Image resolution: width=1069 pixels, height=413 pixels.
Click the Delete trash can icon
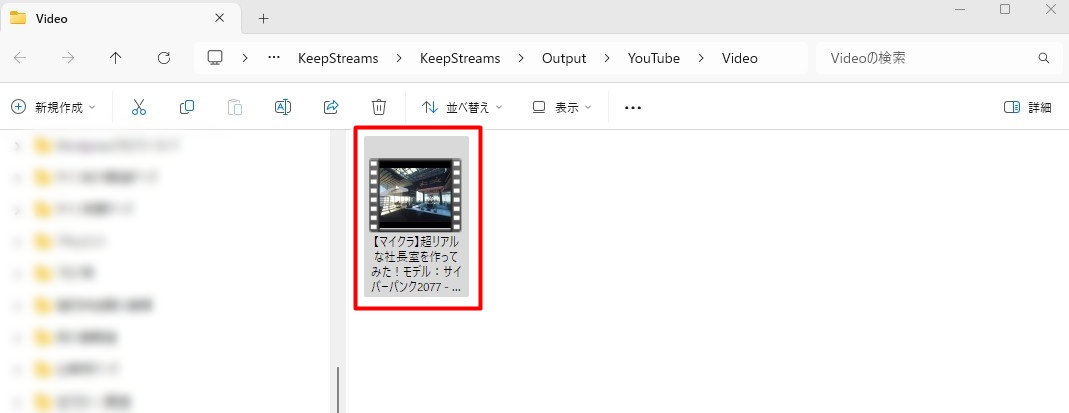coord(379,107)
